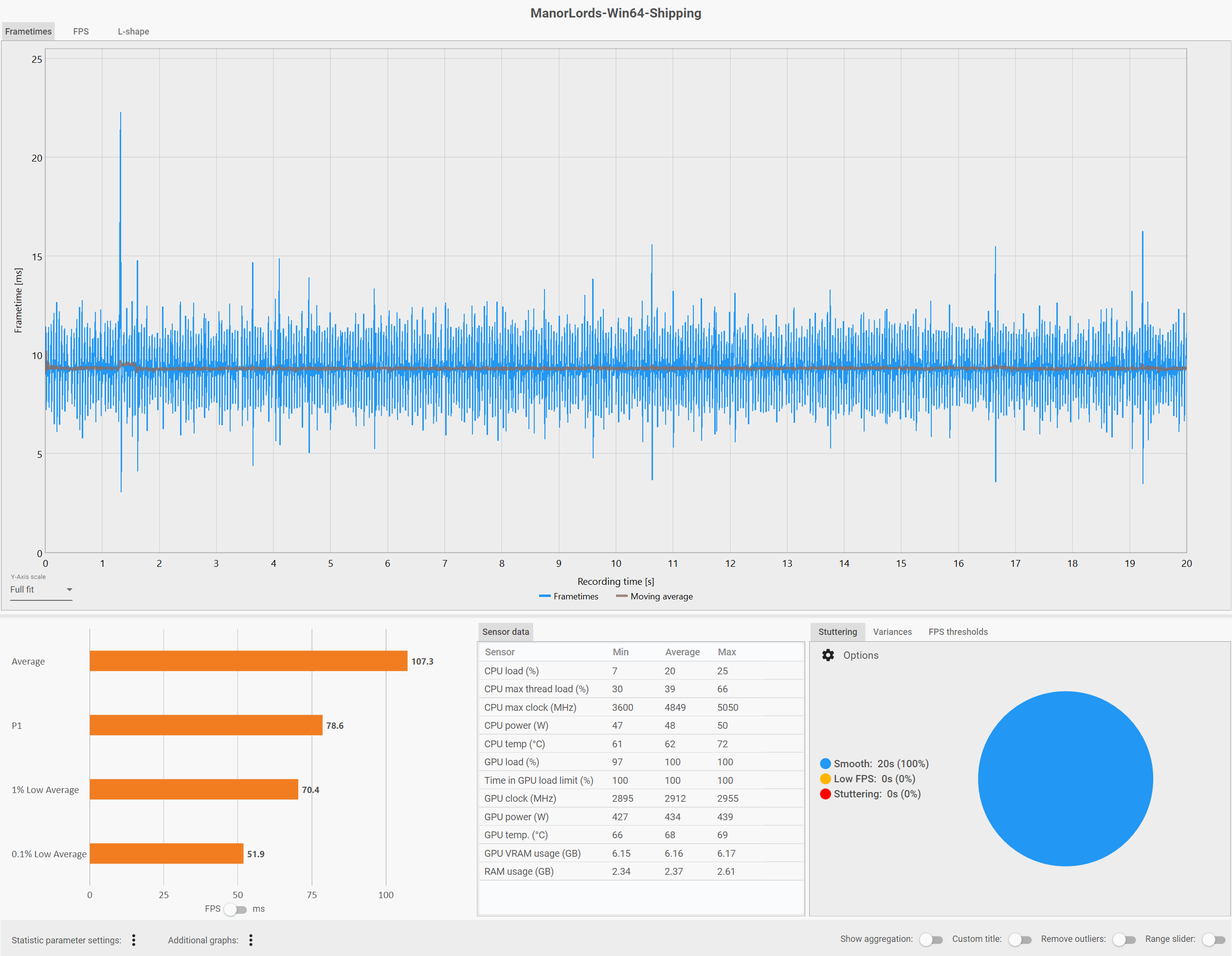The width and height of the screenshot is (1232, 956).
Task: Click the Stuttering red legend dot
Action: coord(825,794)
